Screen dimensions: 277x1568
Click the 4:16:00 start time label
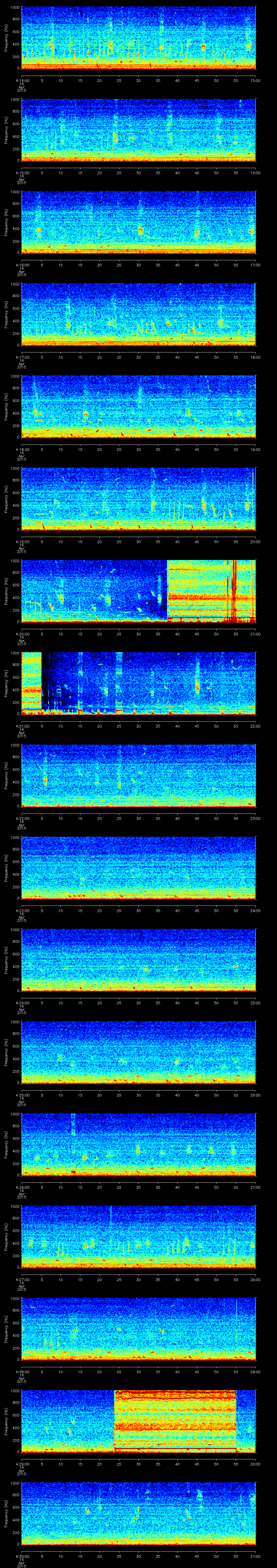(22, 265)
